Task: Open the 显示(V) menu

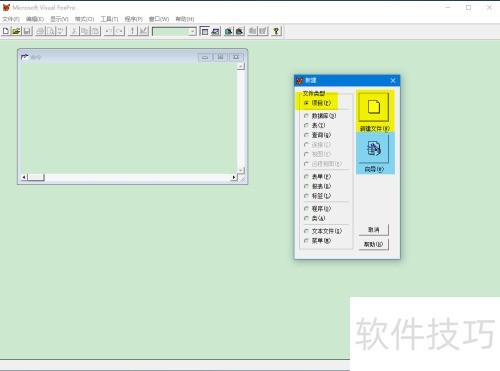Action: 59,19
